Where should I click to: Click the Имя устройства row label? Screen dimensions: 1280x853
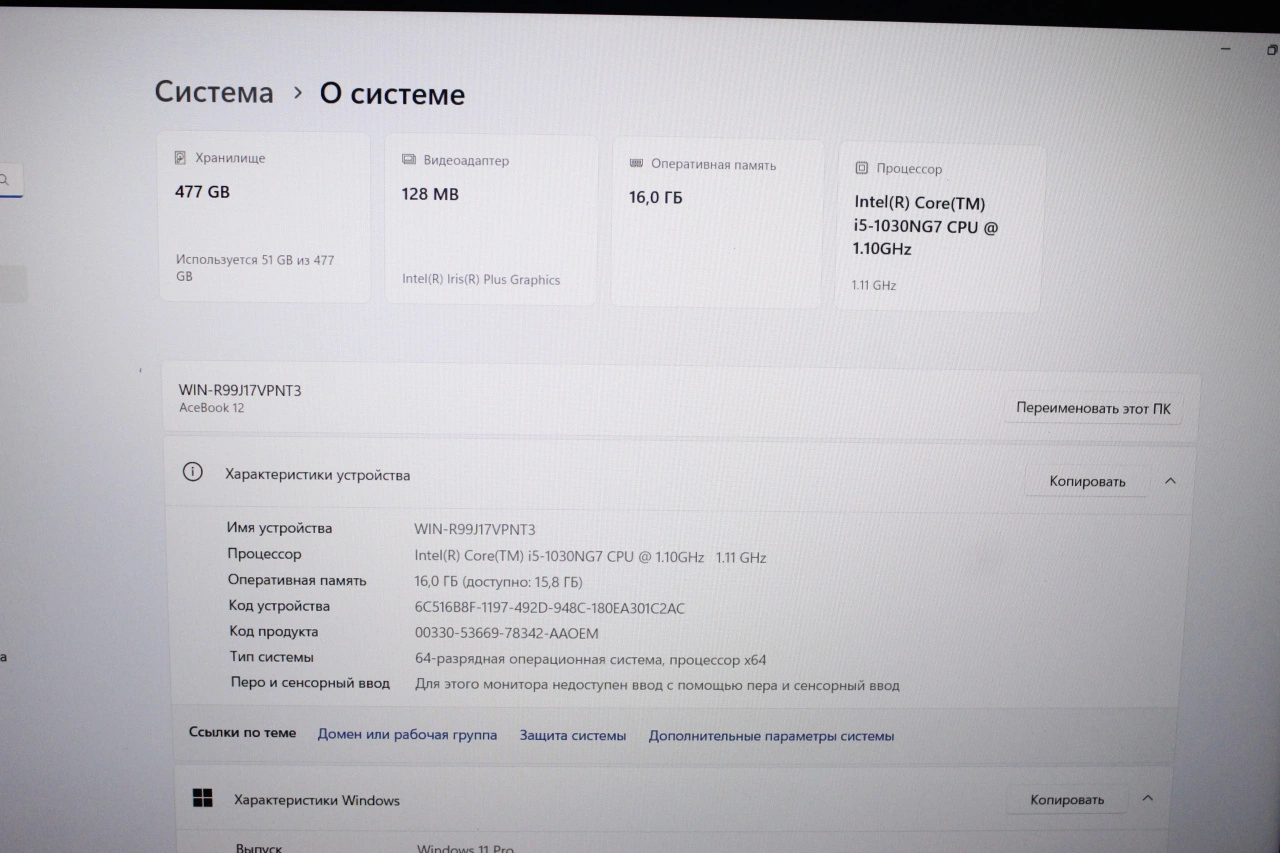(280, 528)
